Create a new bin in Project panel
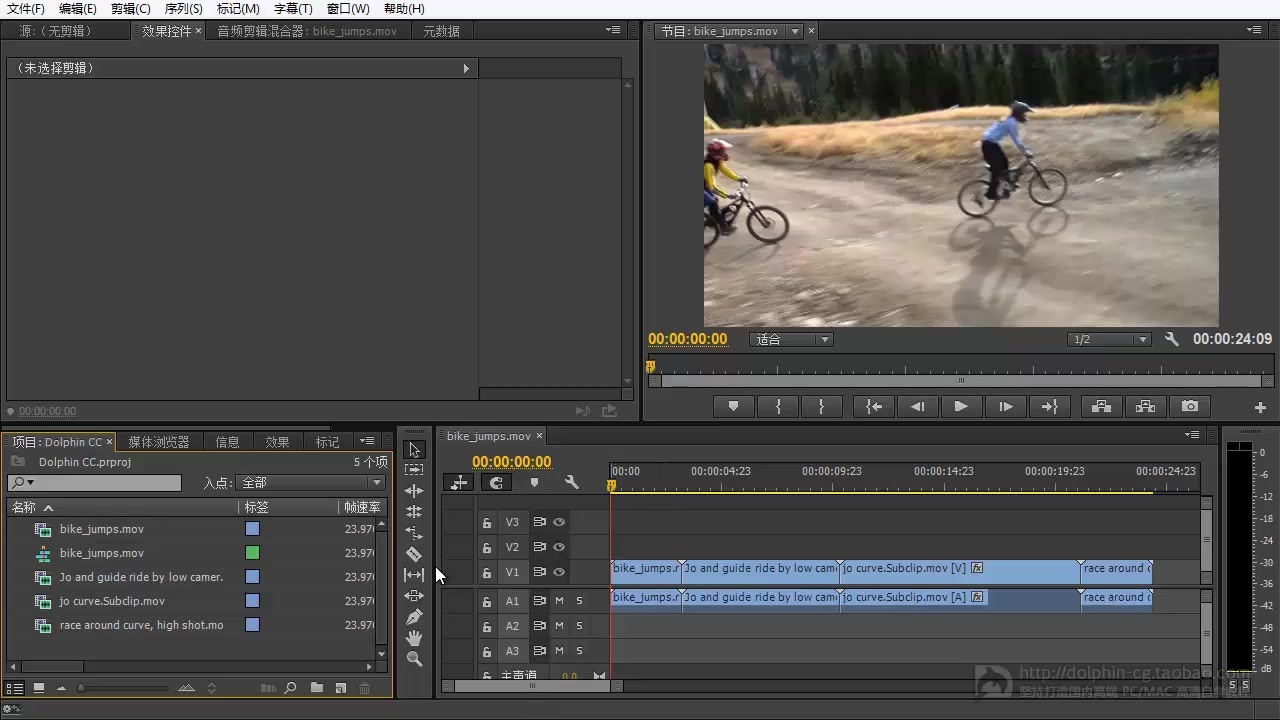 (x=316, y=688)
